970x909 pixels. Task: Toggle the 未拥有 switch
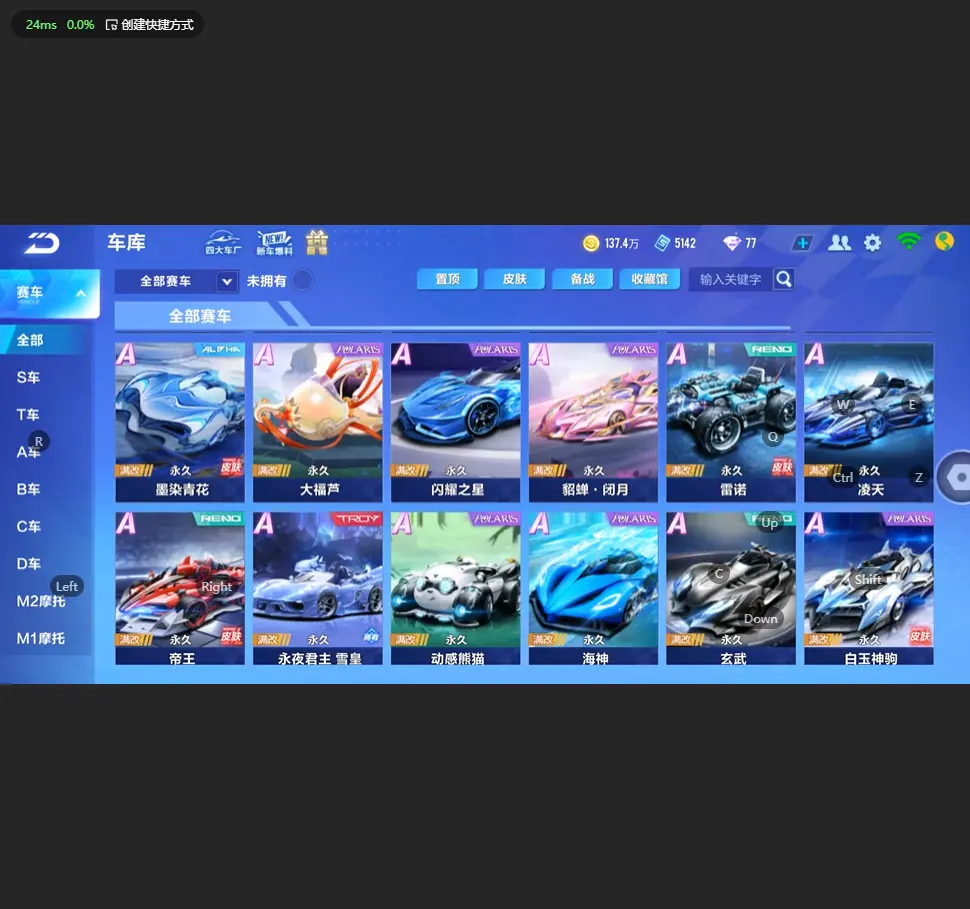303,281
